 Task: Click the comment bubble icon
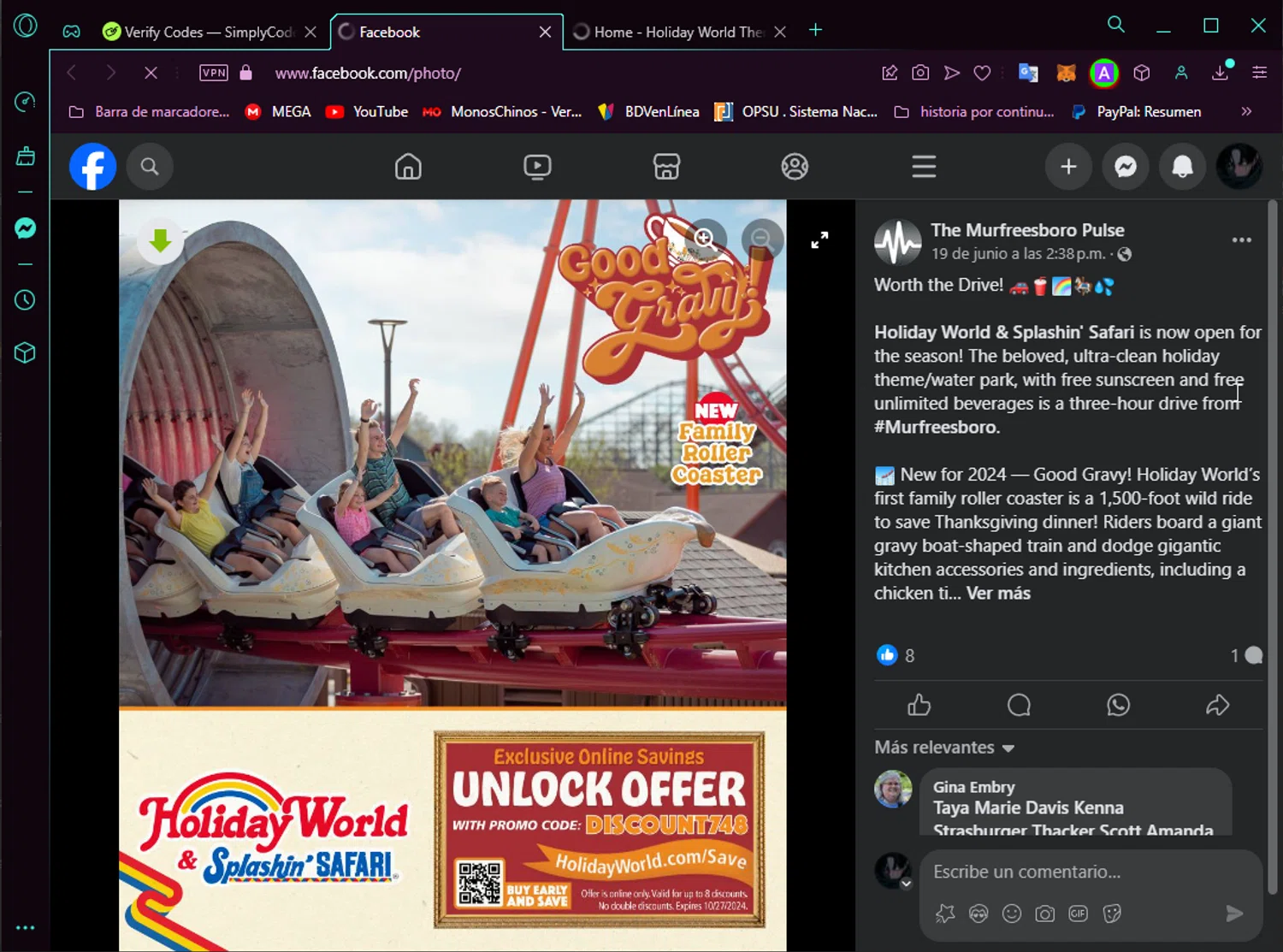tap(1019, 705)
